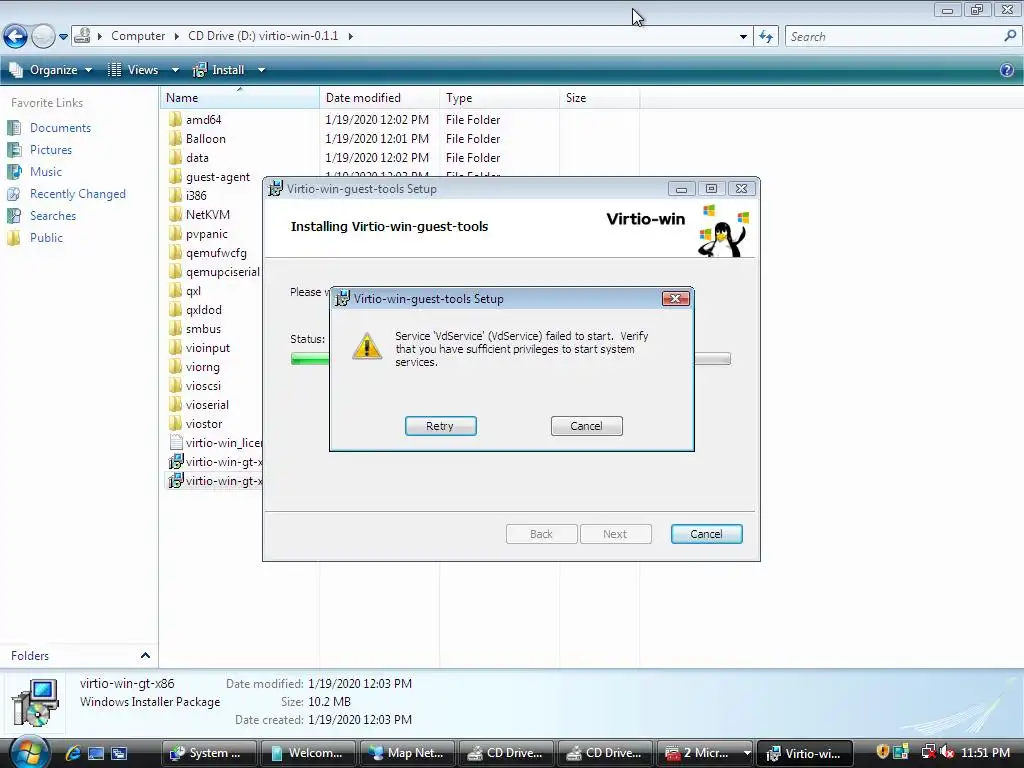Switch to the Welcome taskbar button

(x=308, y=753)
